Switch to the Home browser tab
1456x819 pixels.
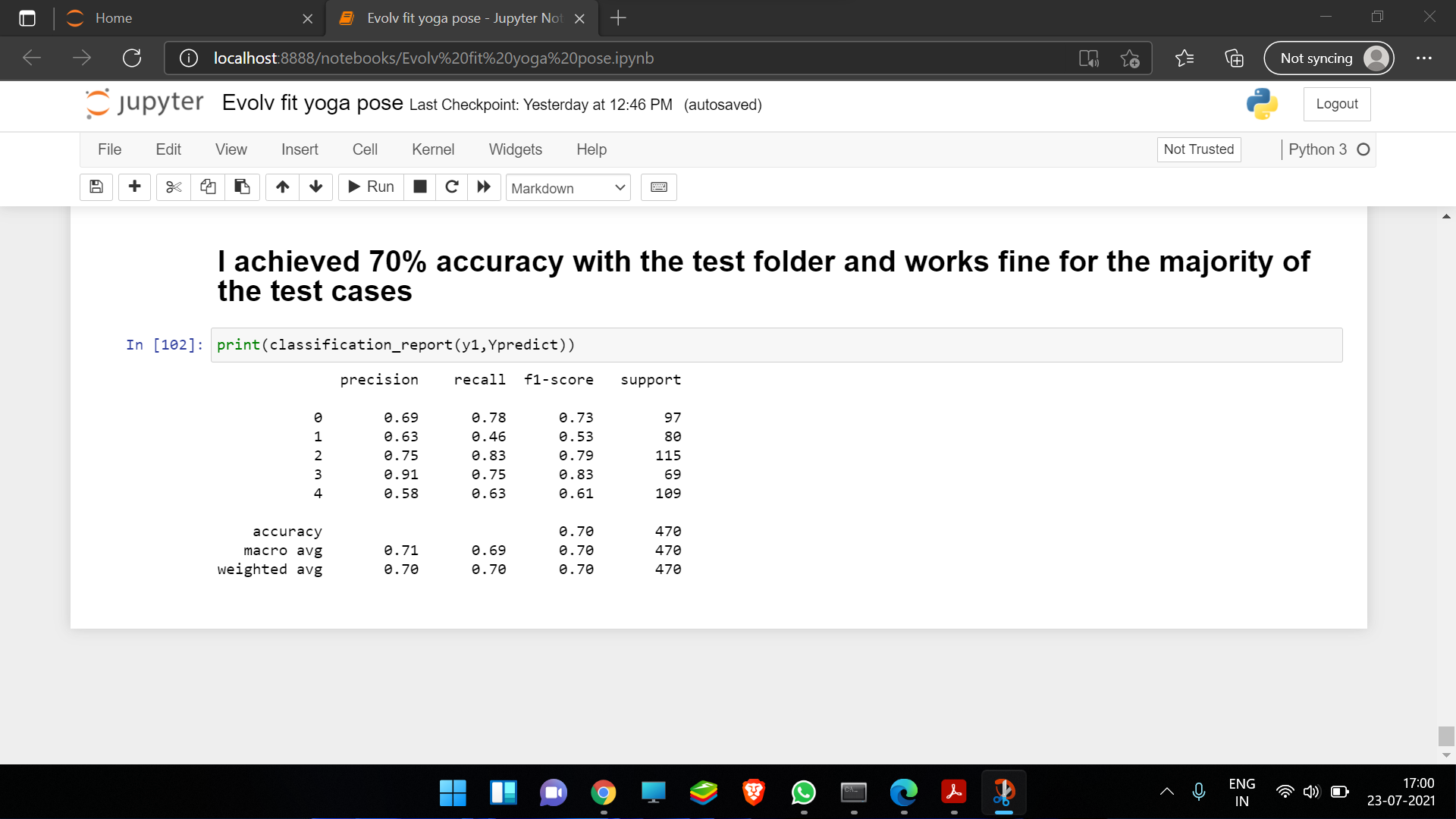click(114, 18)
